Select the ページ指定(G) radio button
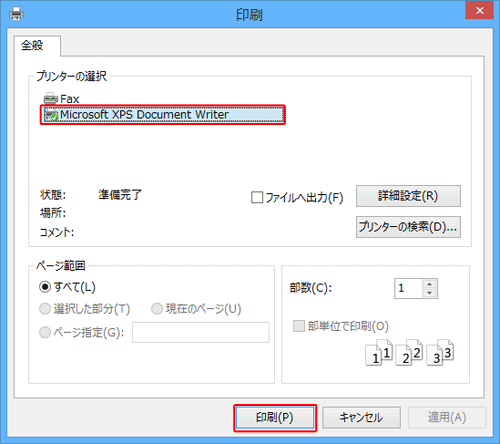The width and height of the screenshot is (500, 444). pyautogui.click(x=45, y=332)
